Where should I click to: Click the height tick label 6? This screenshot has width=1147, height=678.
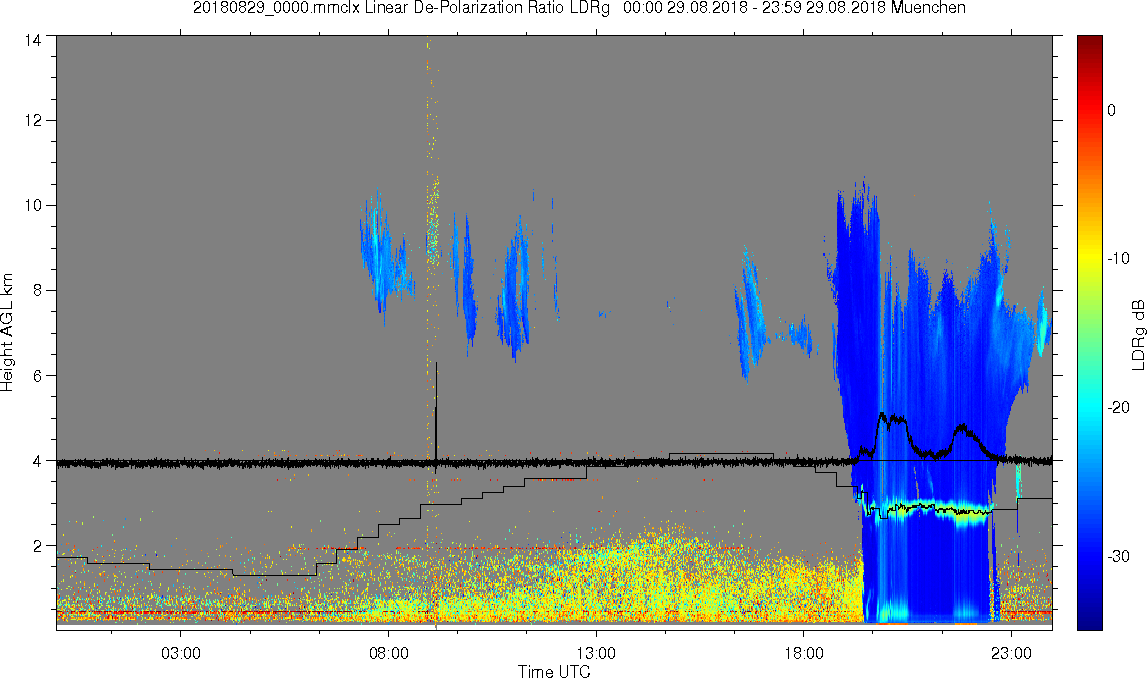click(x=37, y=376)
